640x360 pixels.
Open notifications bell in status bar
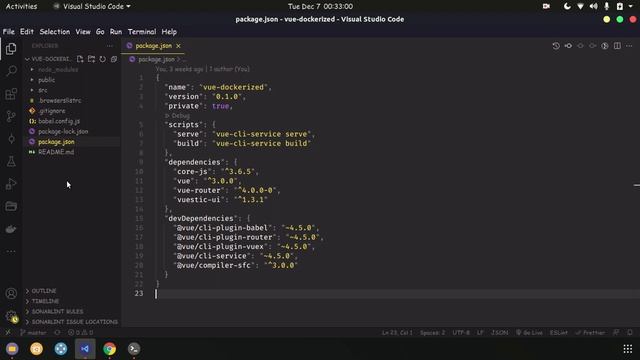coord(630,333)
